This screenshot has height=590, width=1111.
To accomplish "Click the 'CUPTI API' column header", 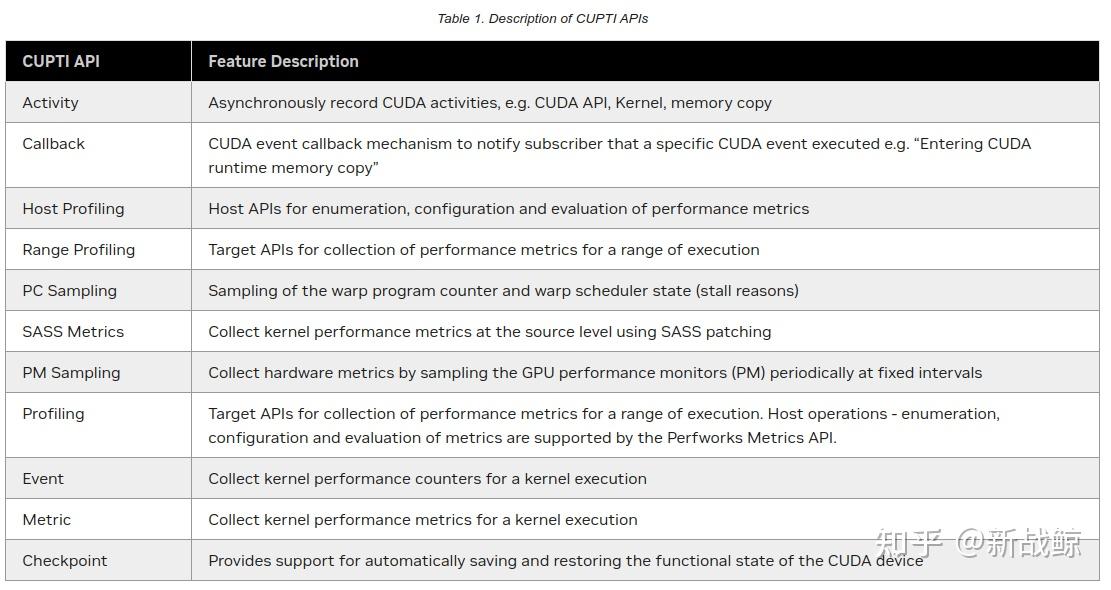I will [x=61, y=61].
